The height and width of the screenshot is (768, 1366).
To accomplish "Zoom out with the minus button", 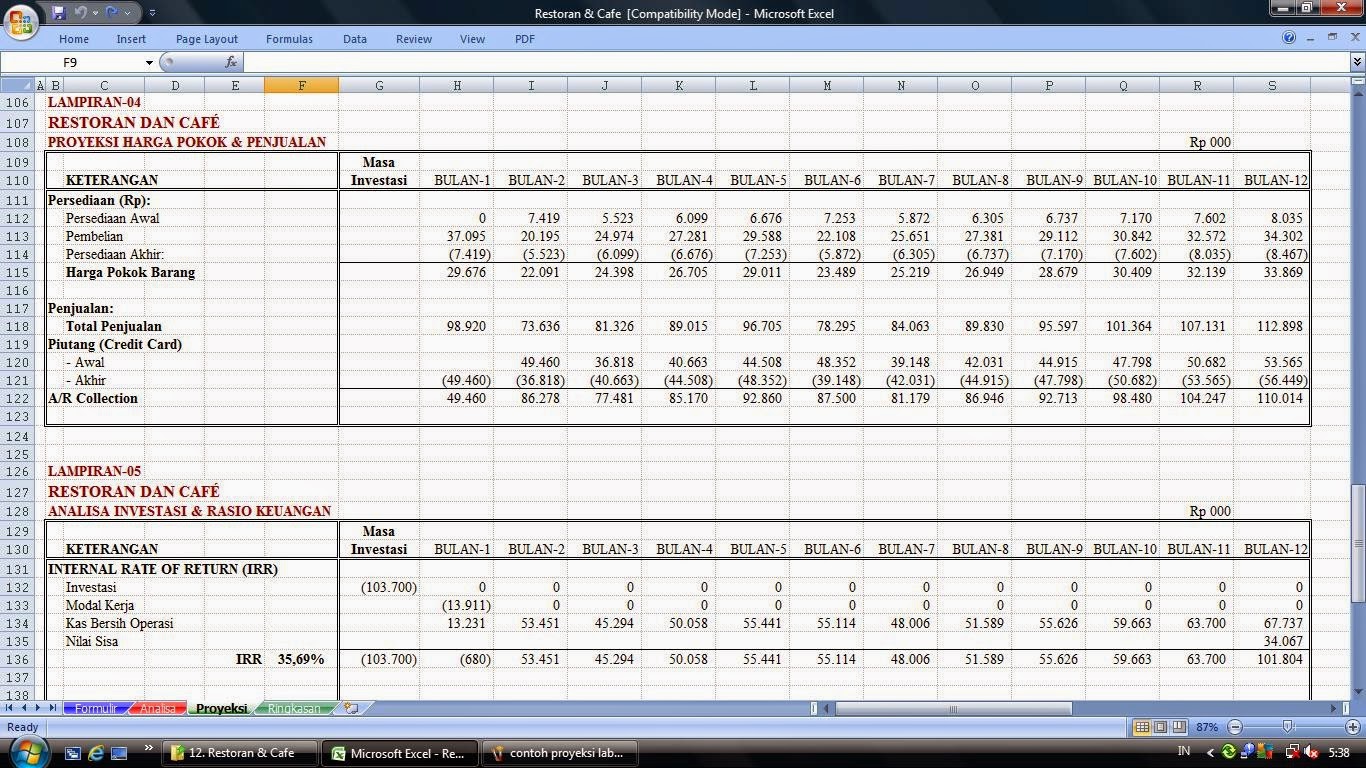I will point(1235,727).
